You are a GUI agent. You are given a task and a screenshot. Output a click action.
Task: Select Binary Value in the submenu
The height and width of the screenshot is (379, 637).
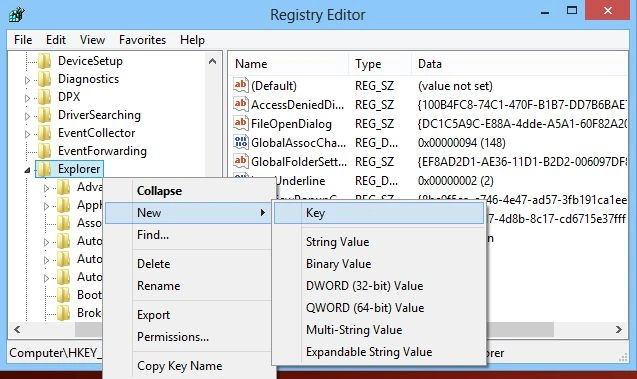(379, 264)
